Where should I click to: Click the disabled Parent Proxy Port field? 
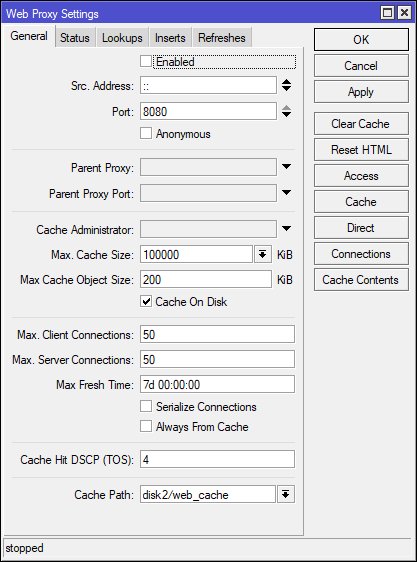[x=208, y=193]
